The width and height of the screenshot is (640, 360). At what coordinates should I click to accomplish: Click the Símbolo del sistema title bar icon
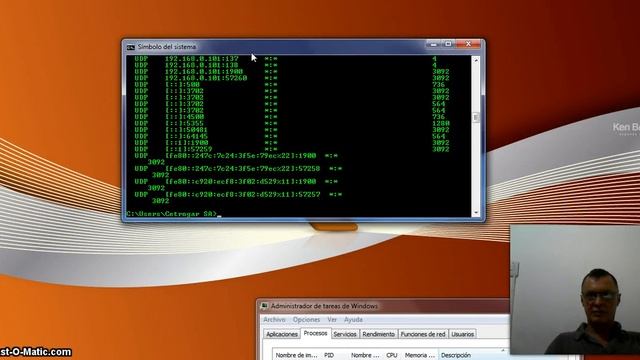(x=131, y=47)
